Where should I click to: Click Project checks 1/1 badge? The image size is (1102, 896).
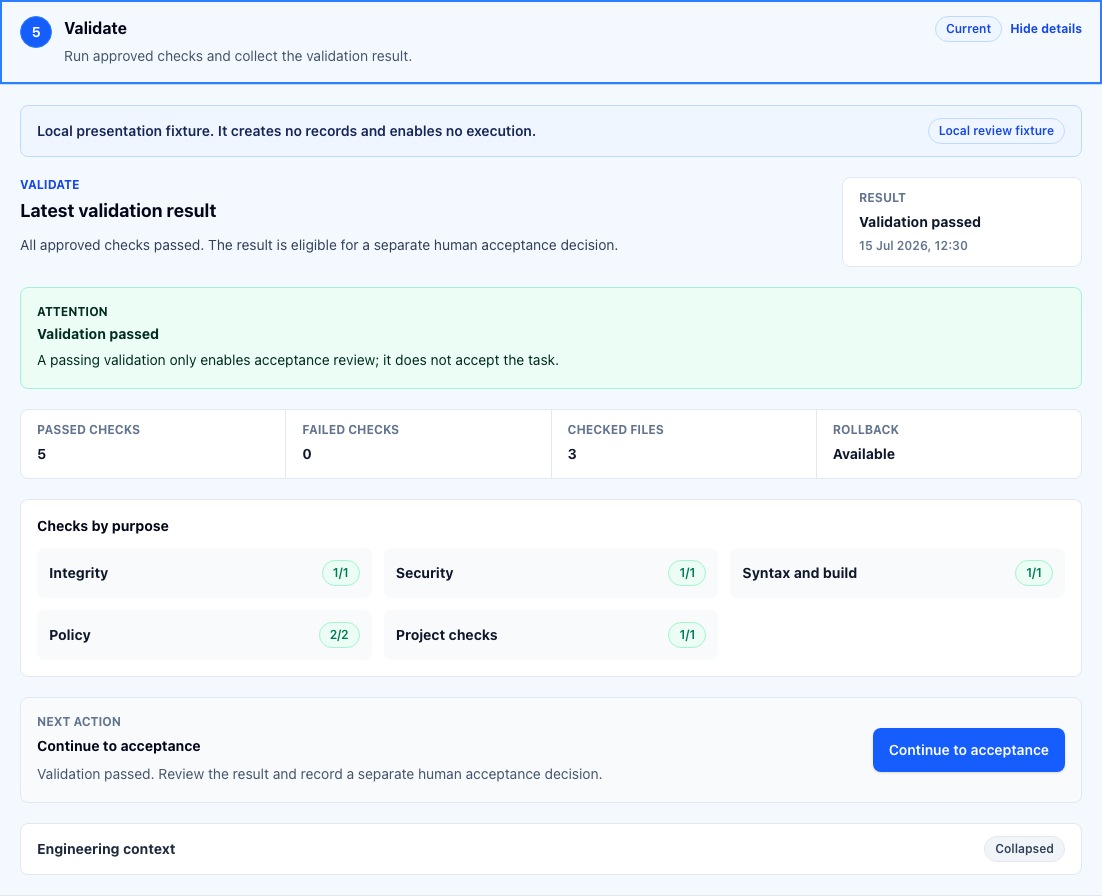687,635
